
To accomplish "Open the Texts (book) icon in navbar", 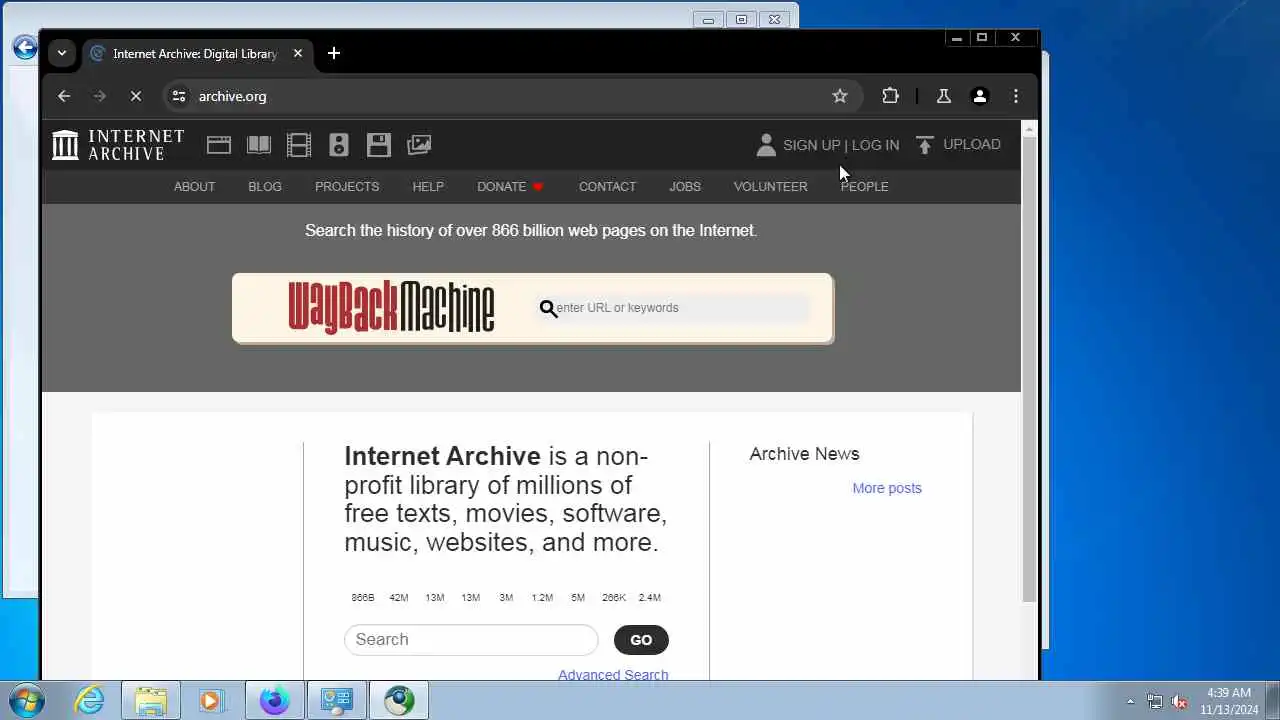I will tap(259, 145).
